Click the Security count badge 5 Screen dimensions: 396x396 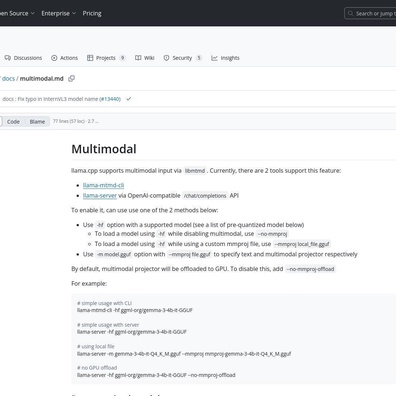(x=199, y=58)
